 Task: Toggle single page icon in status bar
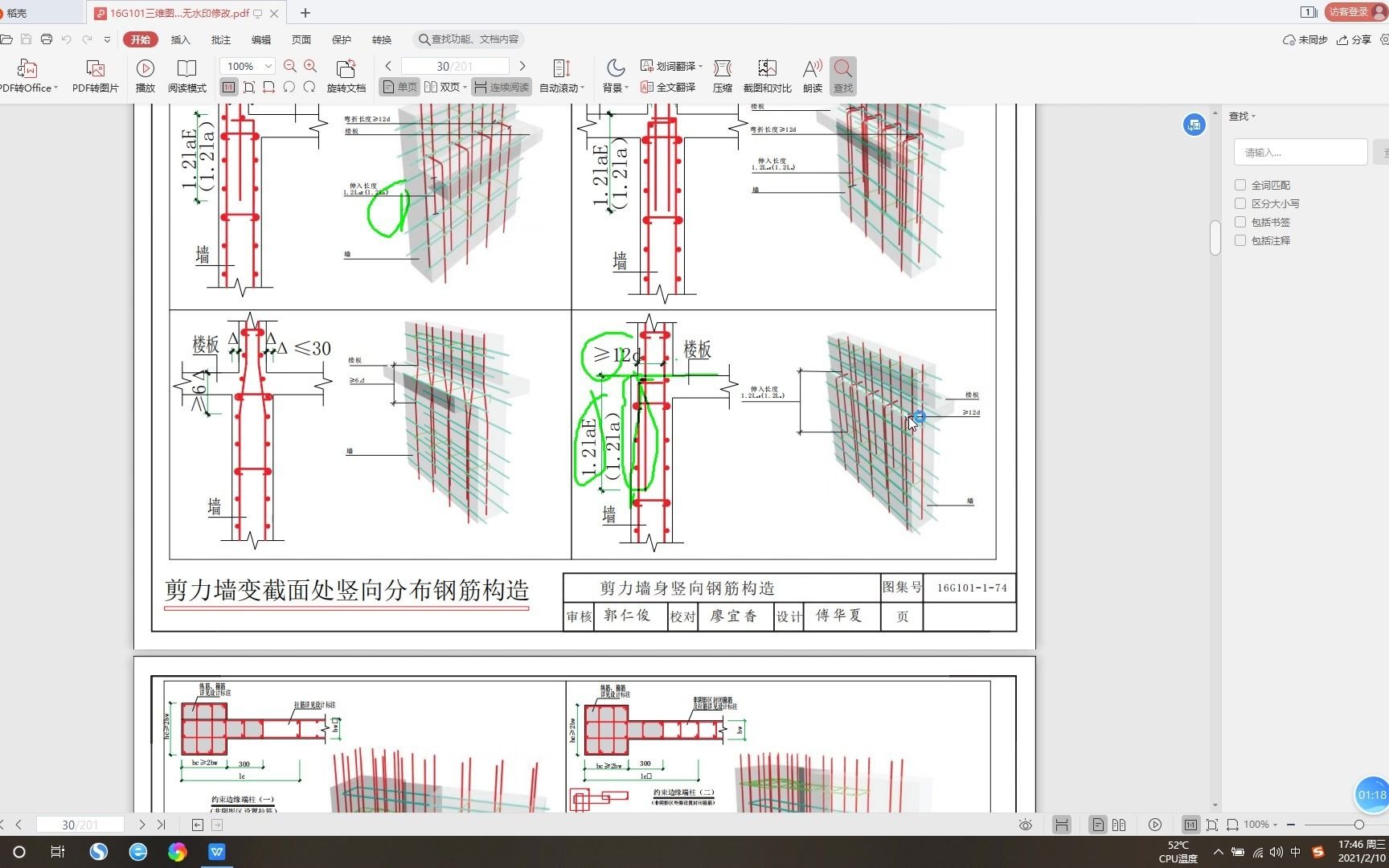(1097, 825)
